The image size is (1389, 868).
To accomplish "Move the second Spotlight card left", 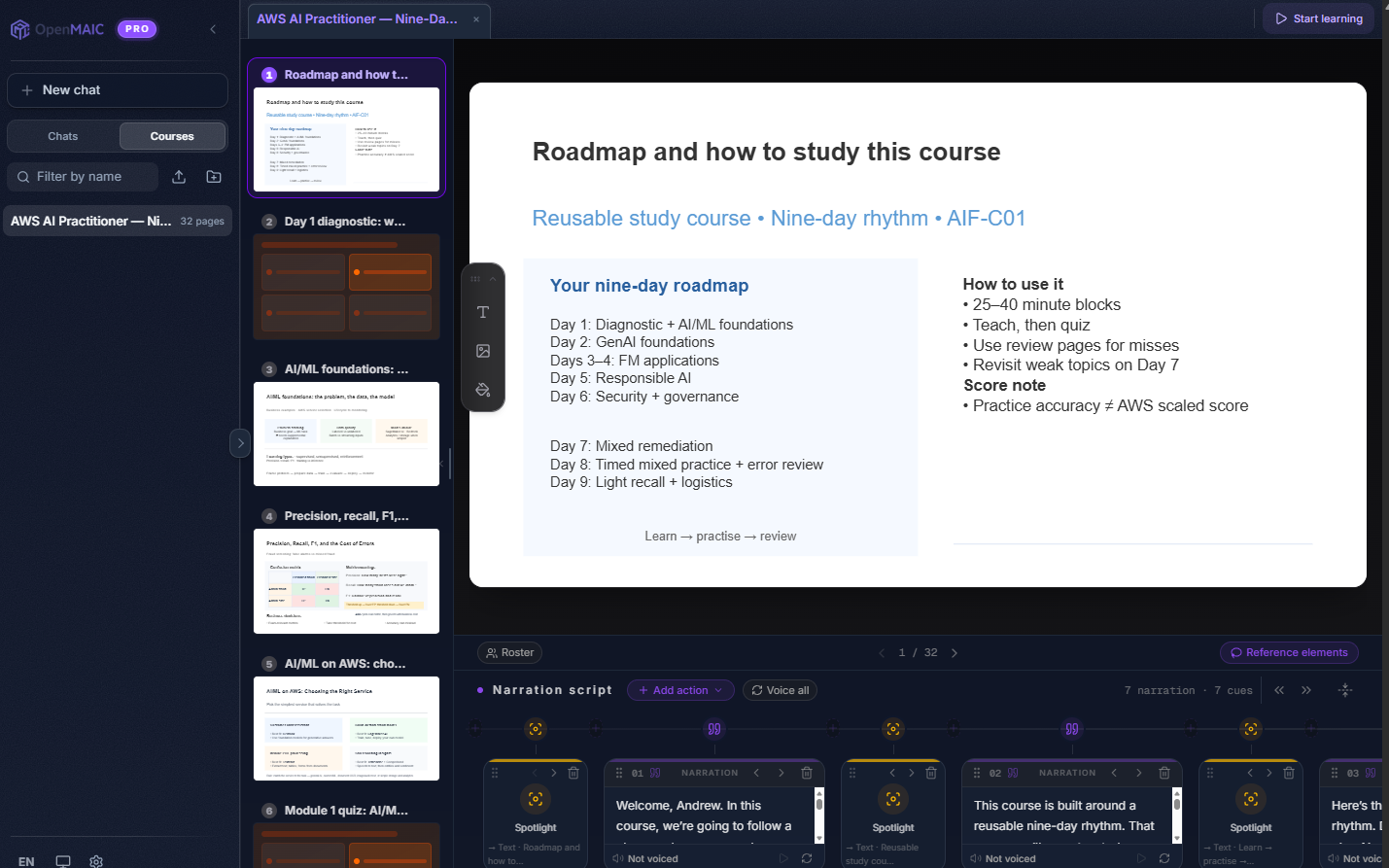I will point(892,774).
